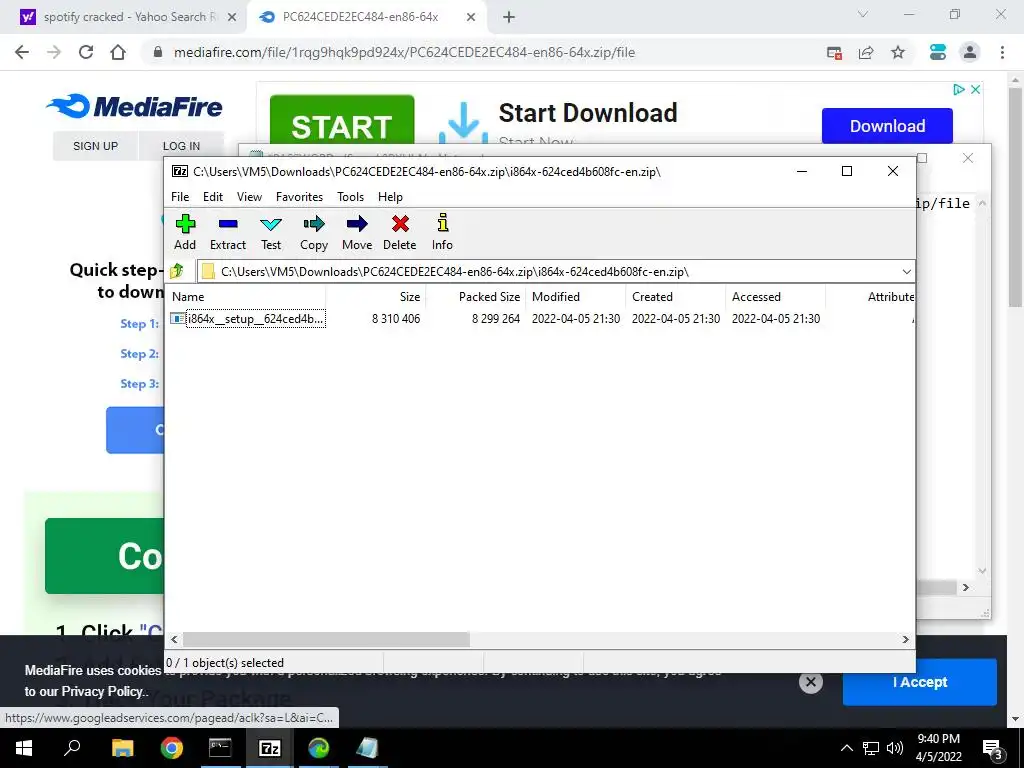
Task: Click the SIGN UP button on MediaFire
Action: [95, 146]
